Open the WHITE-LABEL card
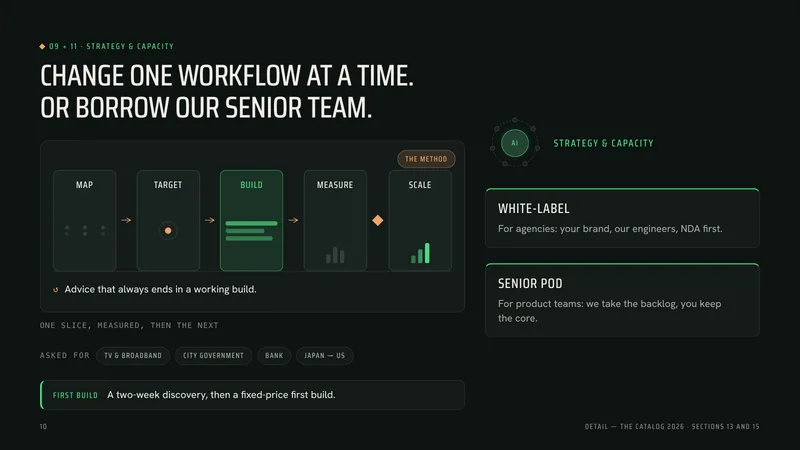The image size is (800, 450). [622, 218]
